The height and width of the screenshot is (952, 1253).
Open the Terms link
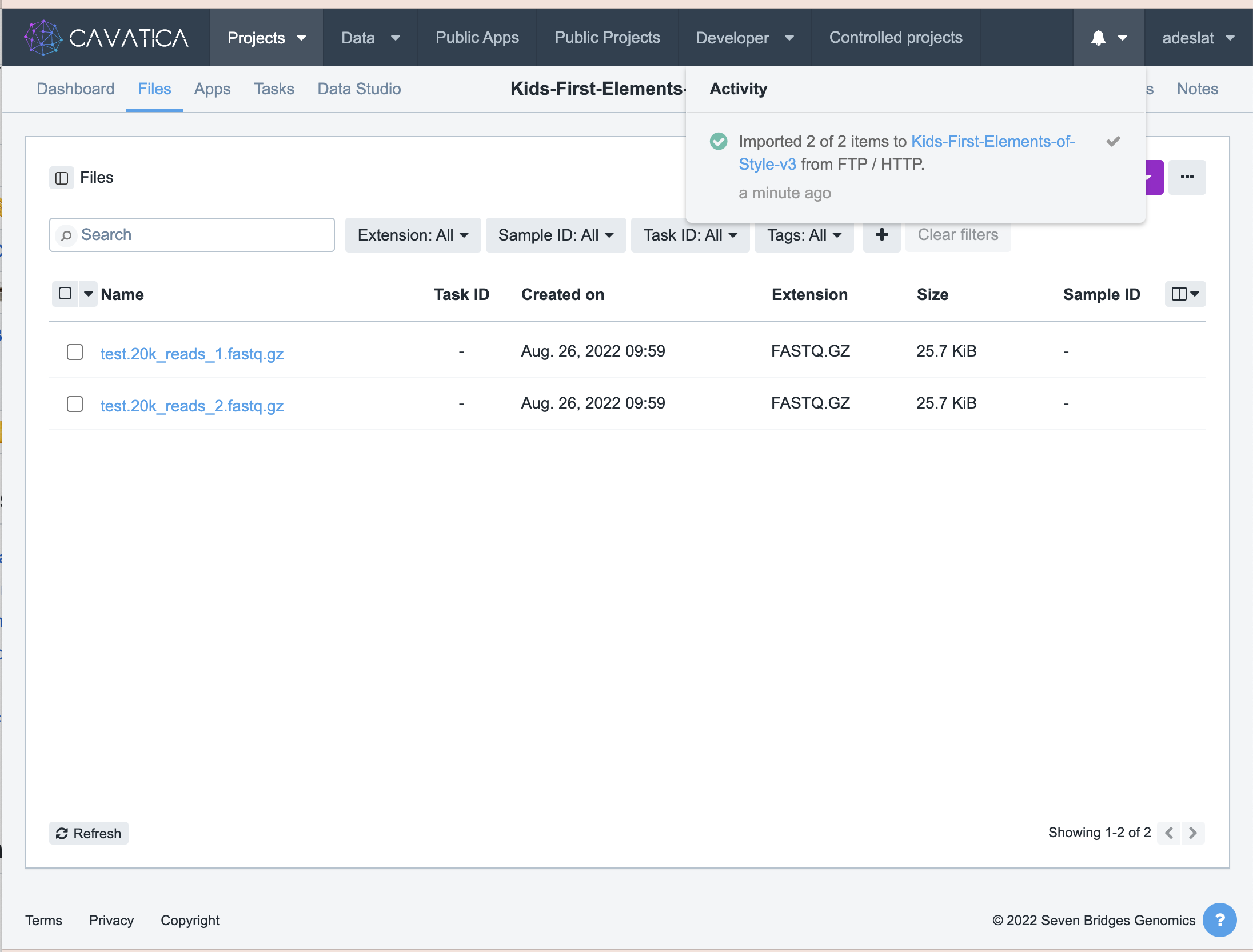43,920
